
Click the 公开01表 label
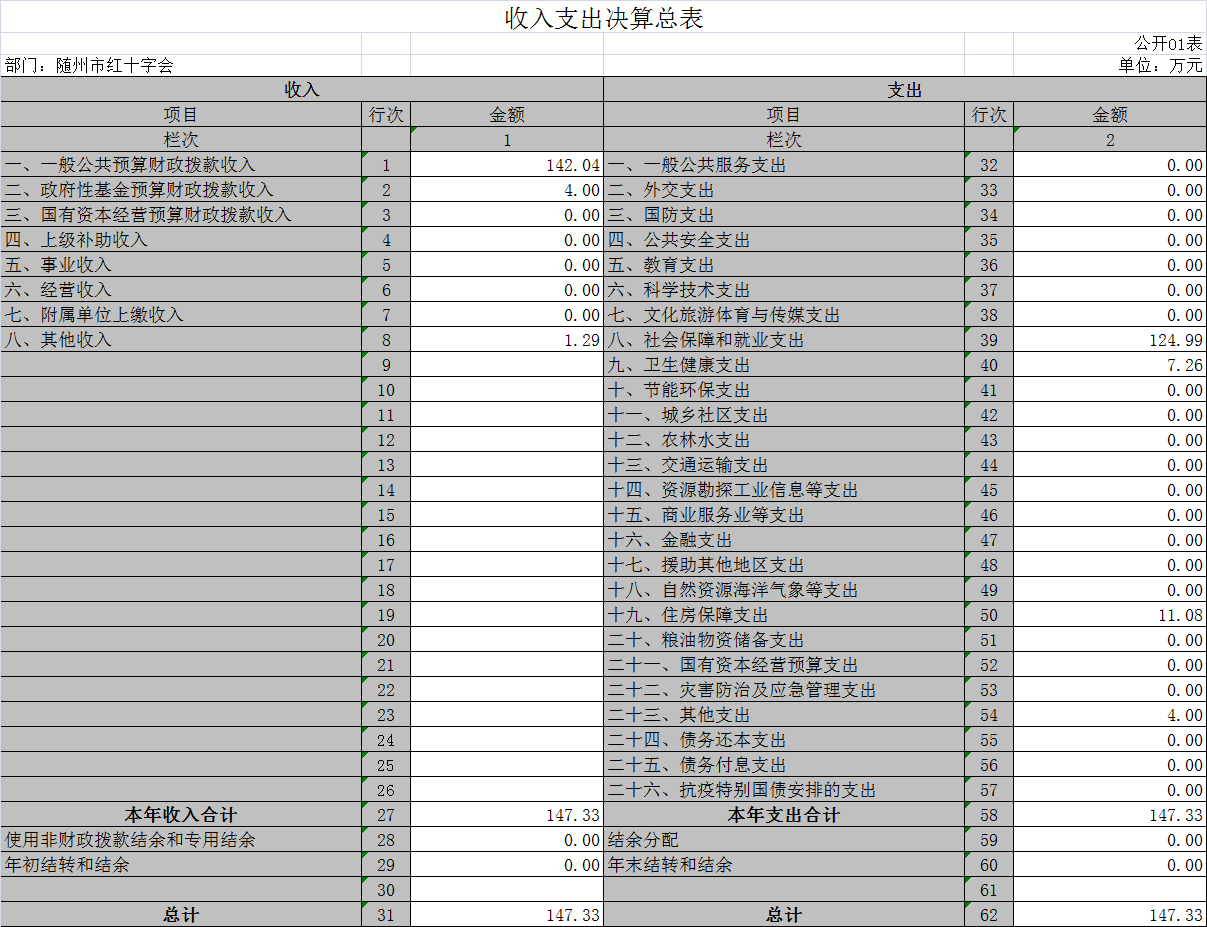1168,43
